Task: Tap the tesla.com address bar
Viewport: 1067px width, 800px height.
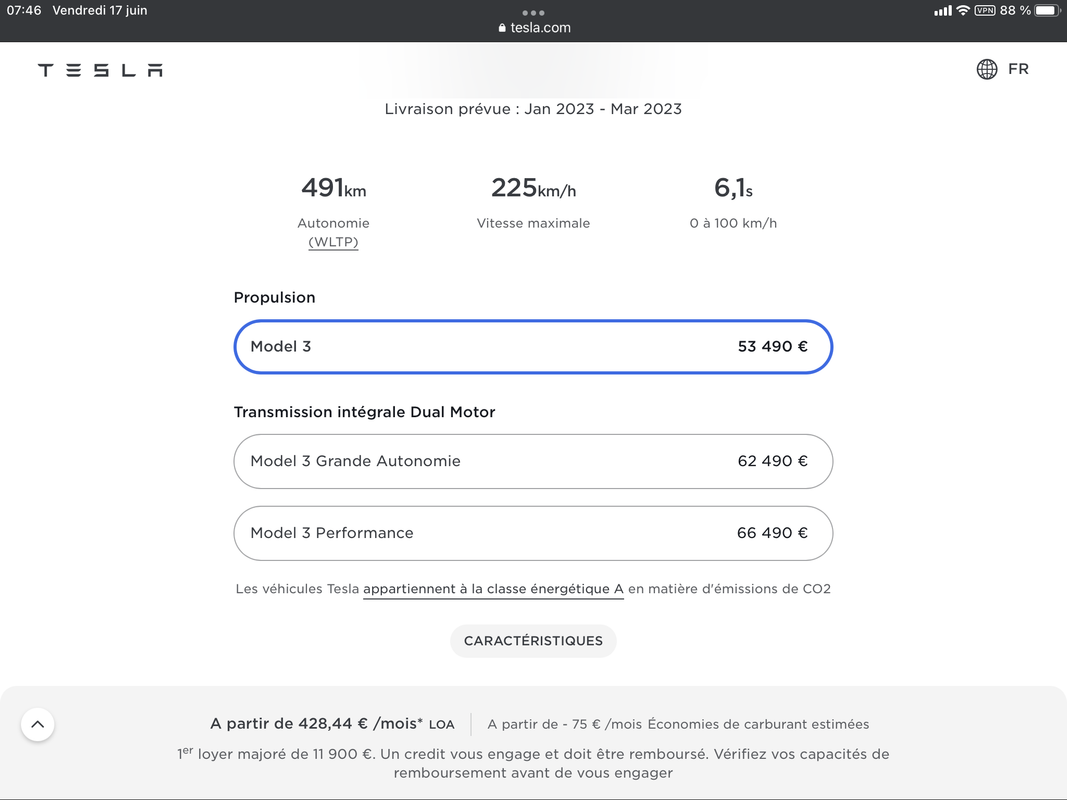Action: point(534,28)
